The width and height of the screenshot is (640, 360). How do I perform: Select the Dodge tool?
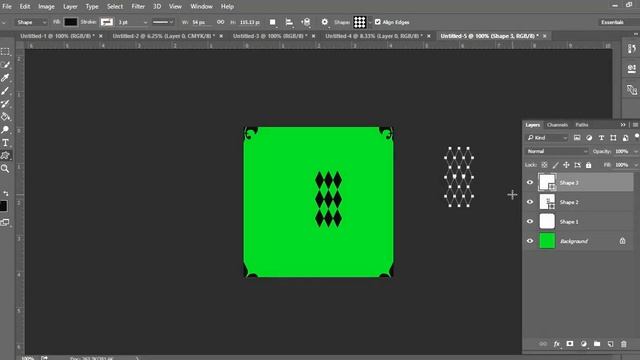[x=5, y=130]
